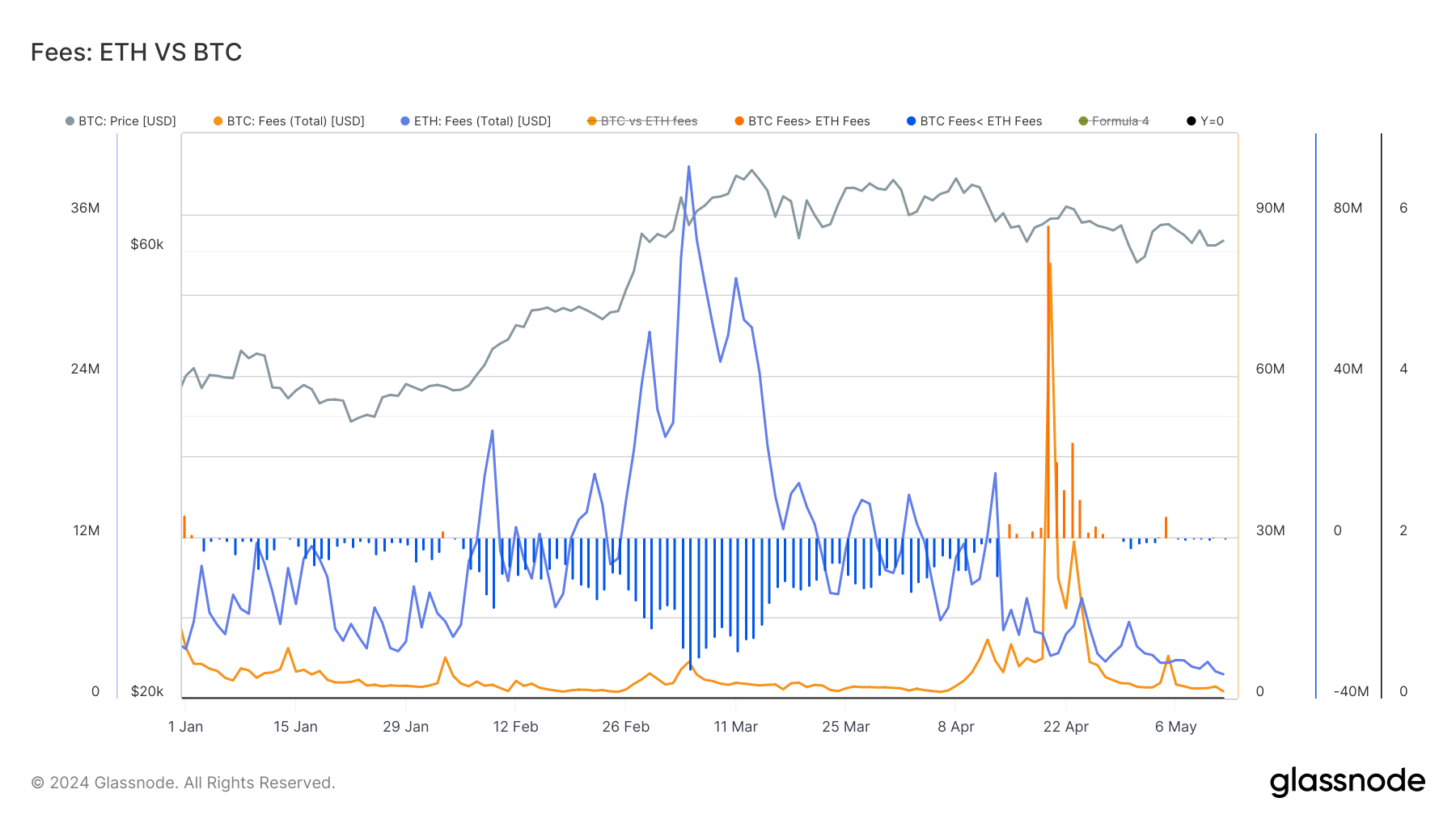The height and width of the screenshot is (819, 1456).
Task: Click the 90M right axis label
Action: pyautogui.click(x=1270, y=208)
